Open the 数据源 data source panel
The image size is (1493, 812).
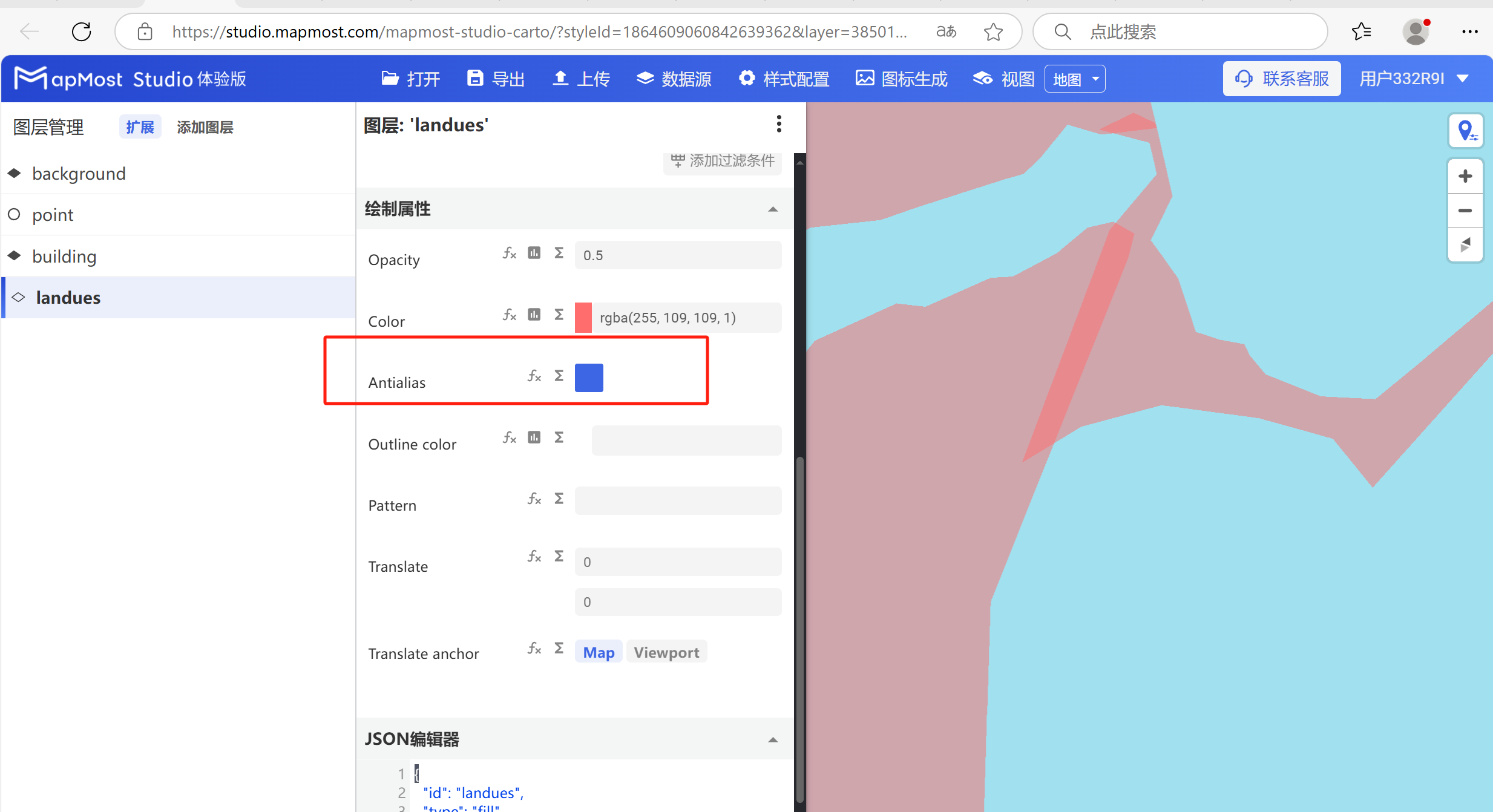pos(674,78)
